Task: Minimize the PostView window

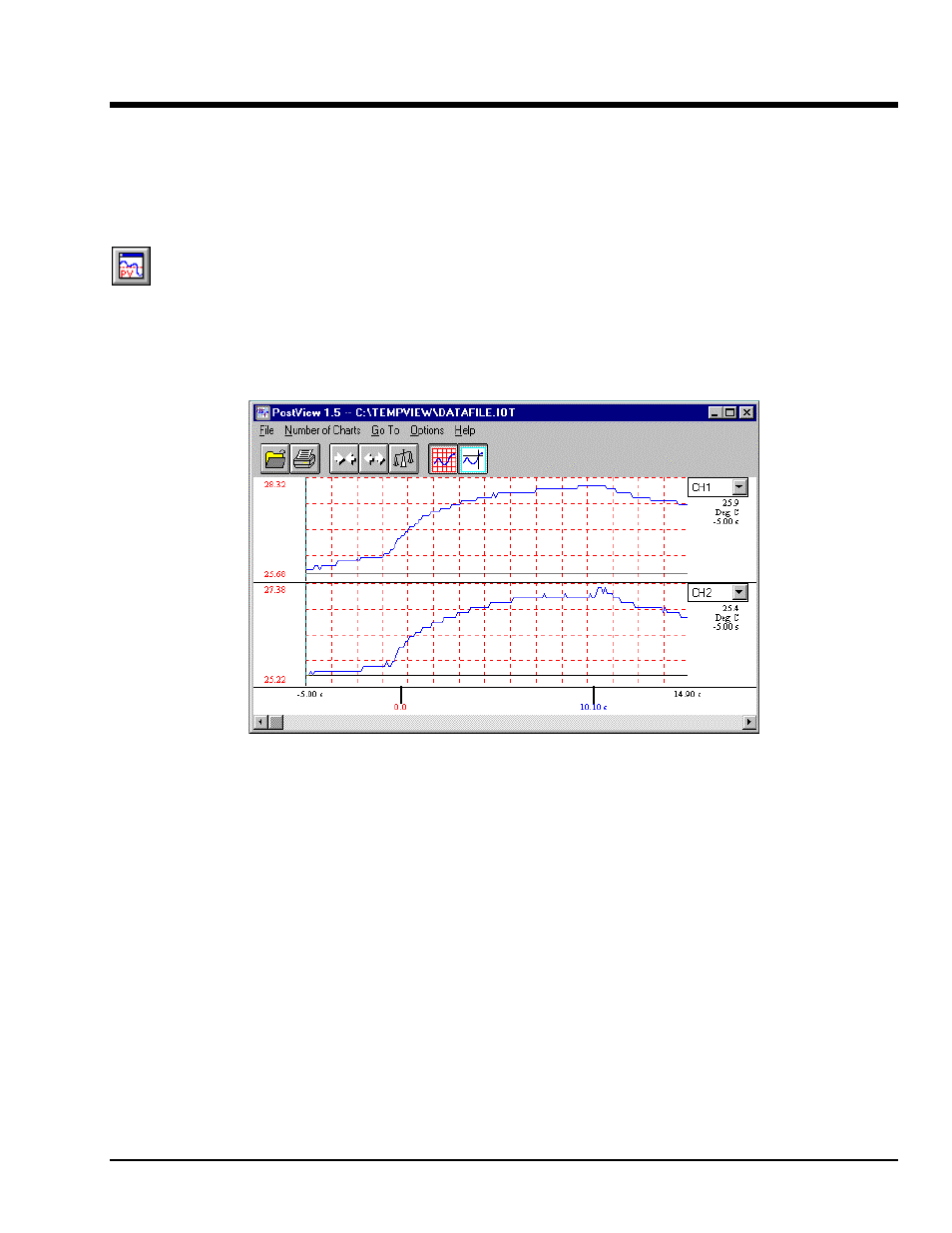Action: pyautogui.click(x=714, y=412)
